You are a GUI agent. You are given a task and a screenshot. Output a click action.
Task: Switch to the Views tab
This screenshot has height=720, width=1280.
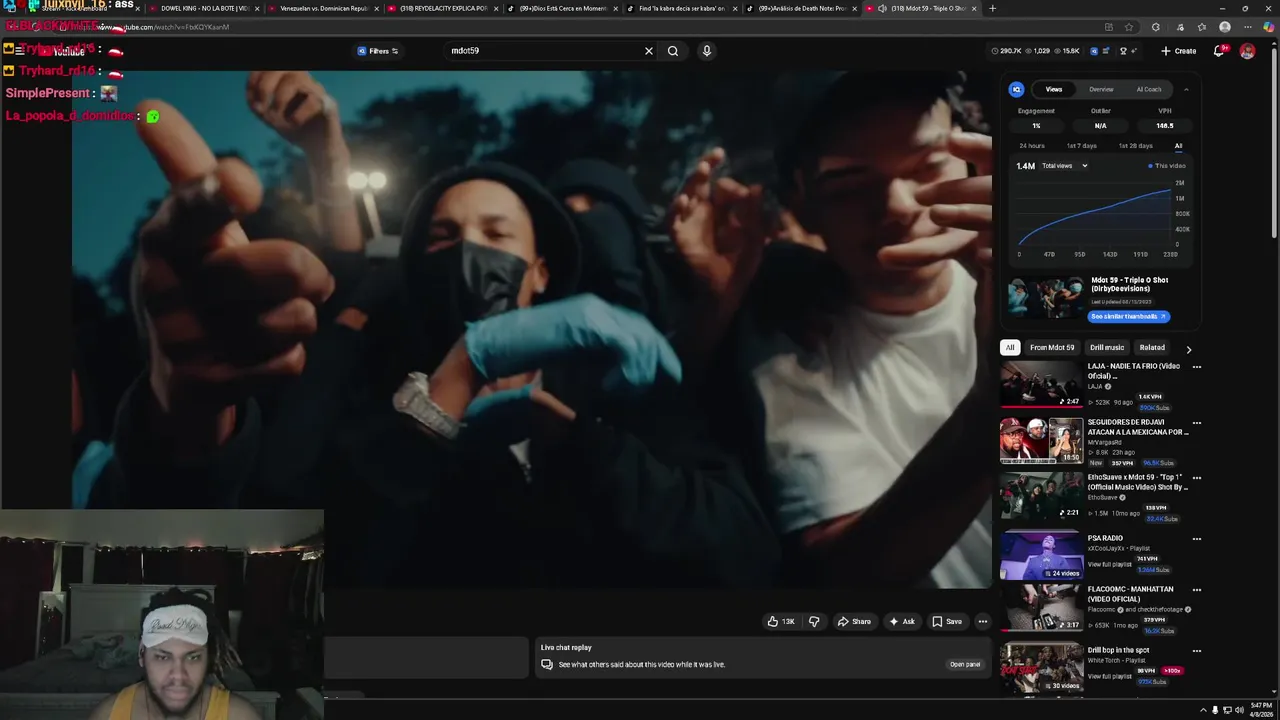coord(1054,89)
